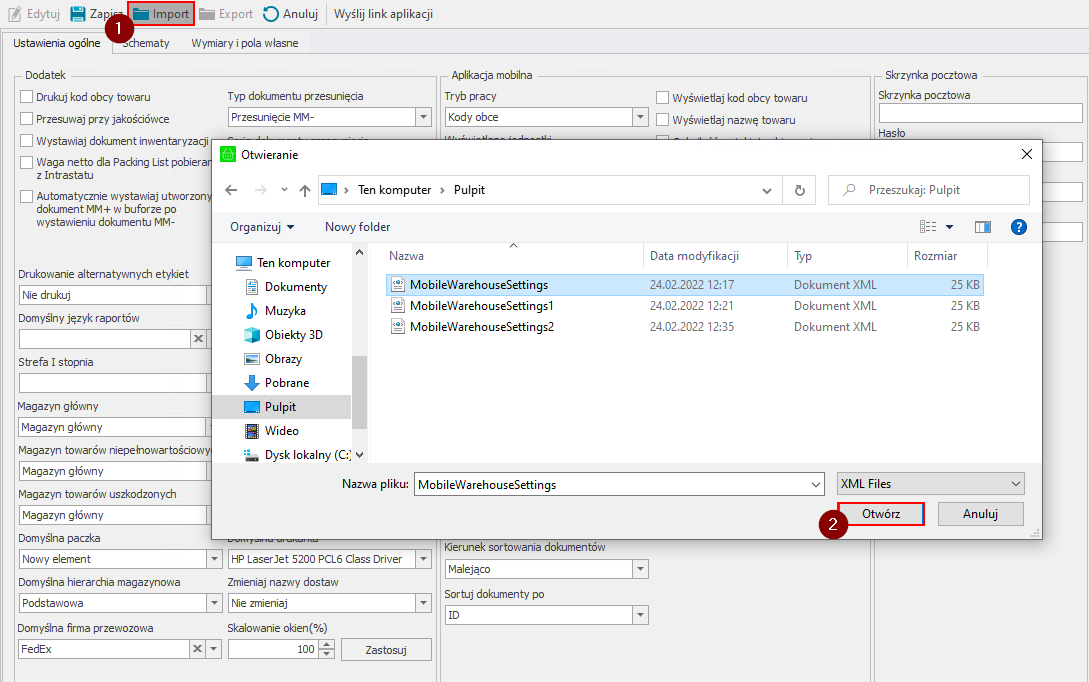The height and width of the screenshot is (682, 1089).
Task: Click the Otwórz button
Action: pos(881,514)
